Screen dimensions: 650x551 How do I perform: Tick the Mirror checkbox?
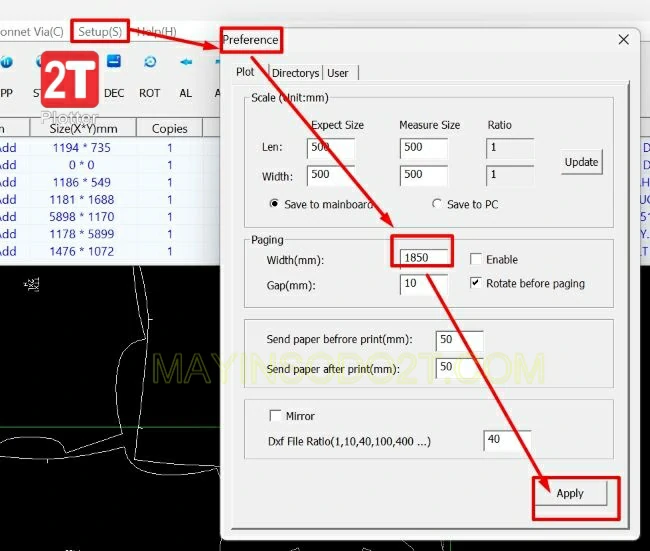point(276,416)
